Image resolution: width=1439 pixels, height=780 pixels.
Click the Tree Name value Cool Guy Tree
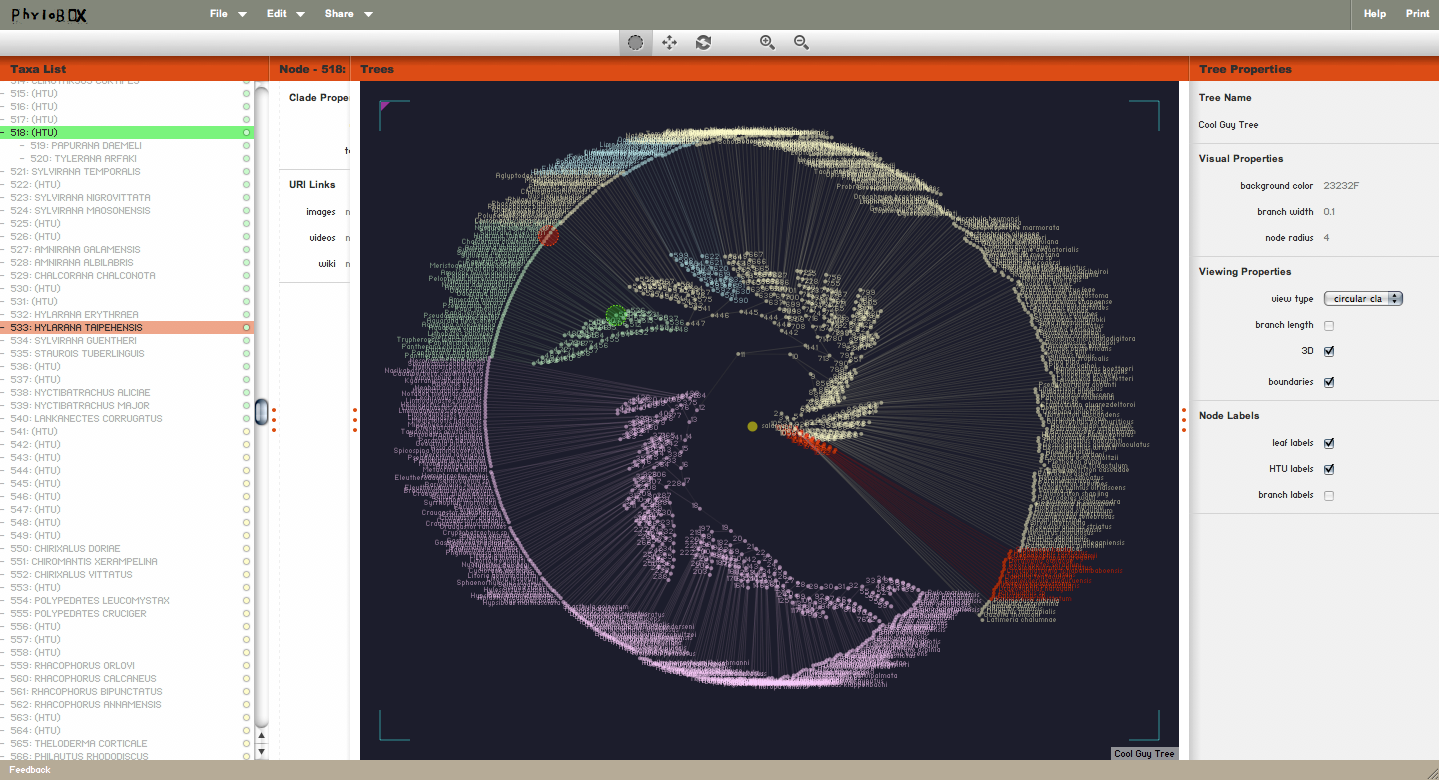click(1228, 125)
